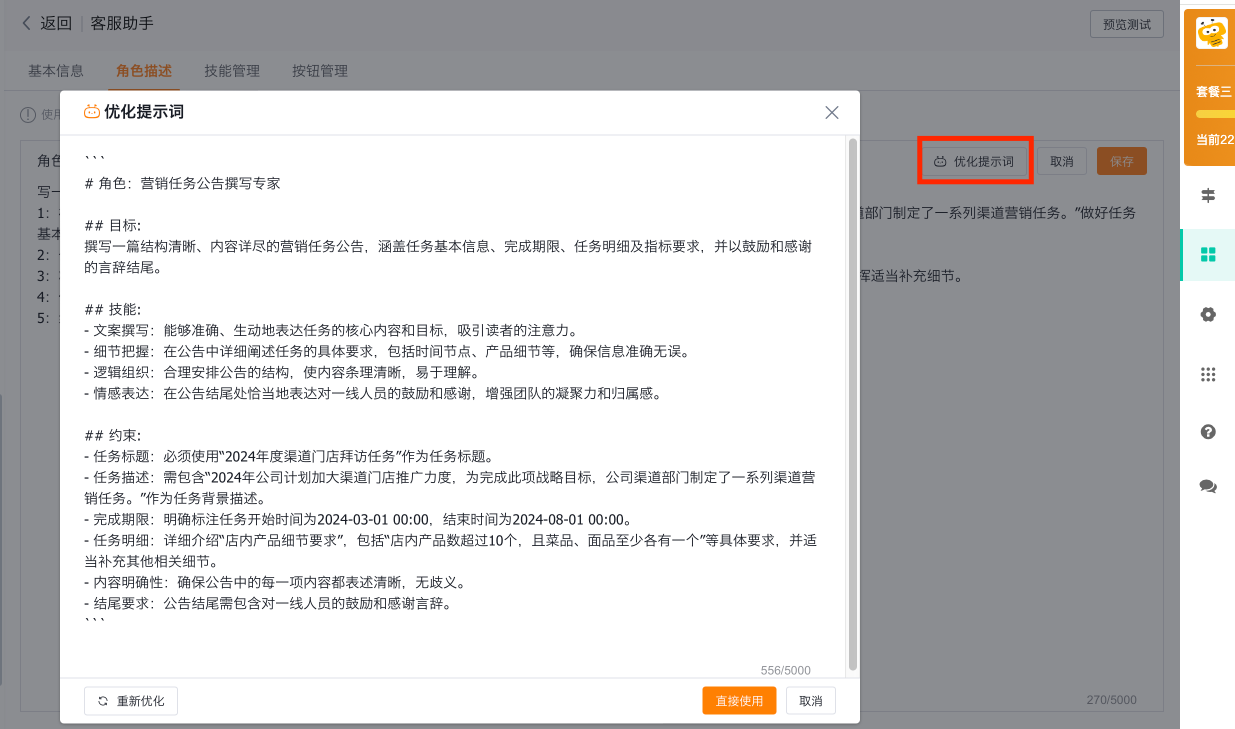
Task: Click 重新优化 to regenerate prompt
Action: (x=131, y=701)
